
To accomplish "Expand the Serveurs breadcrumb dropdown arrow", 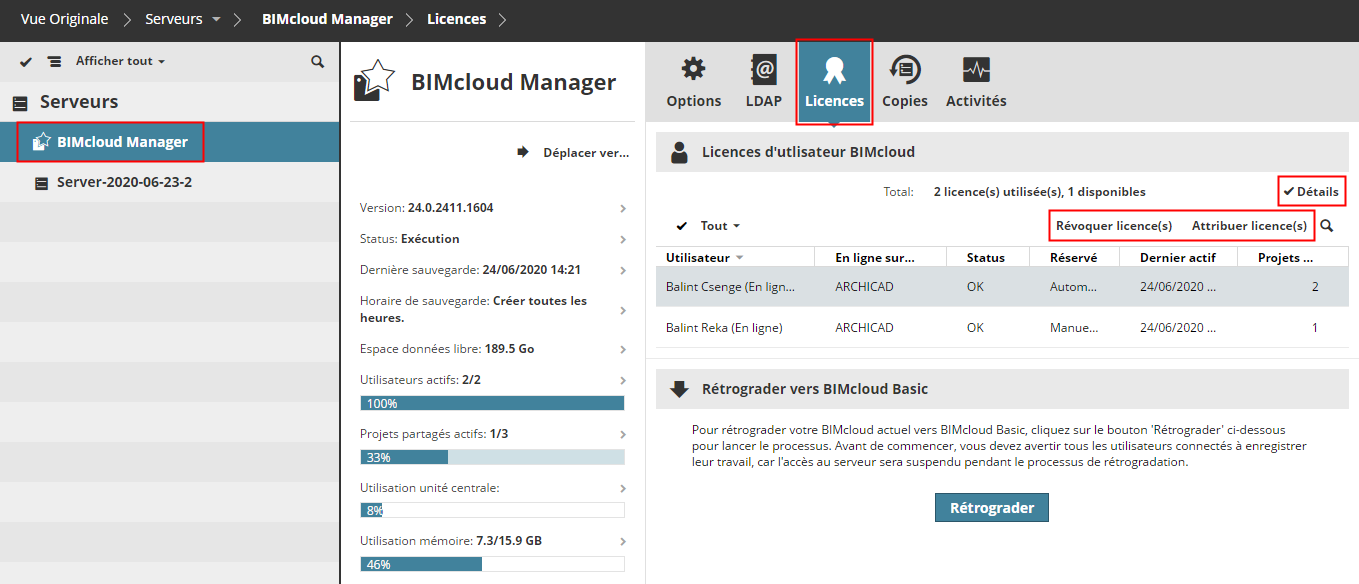I will tap(217, 20).
